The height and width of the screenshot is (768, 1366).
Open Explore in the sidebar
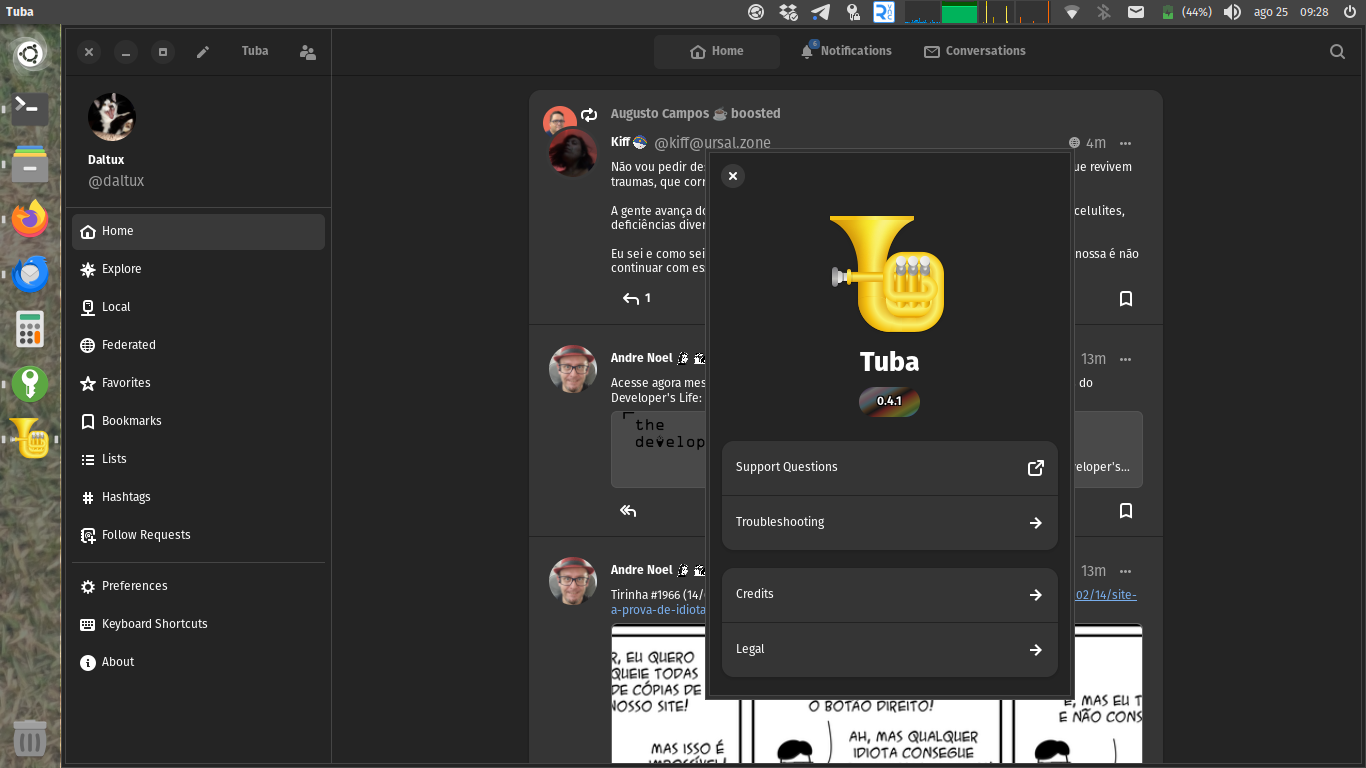pyautogui.click(x=121, y=269)
